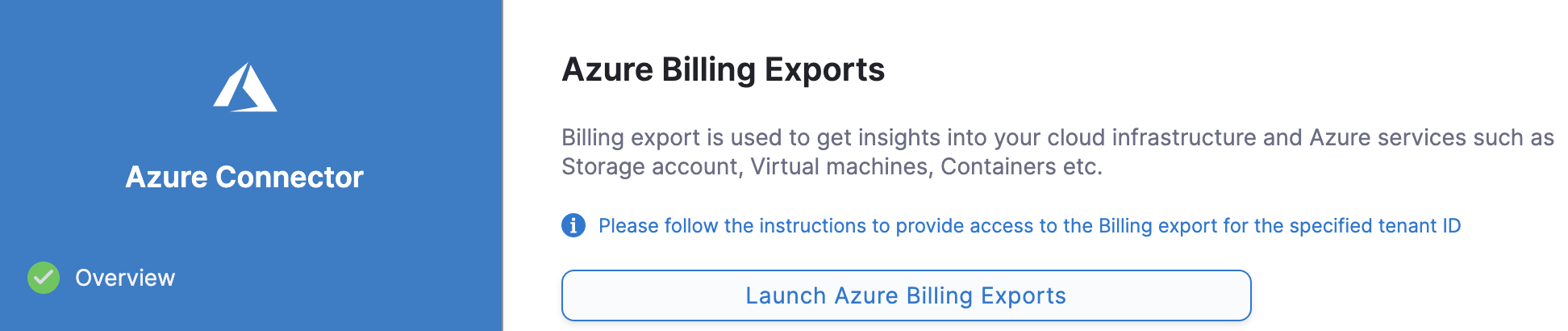The height and width of the screenshot is (331, 1568).
Task: Click blue sidebar area left of Azure logo
Action: [105, 87]
